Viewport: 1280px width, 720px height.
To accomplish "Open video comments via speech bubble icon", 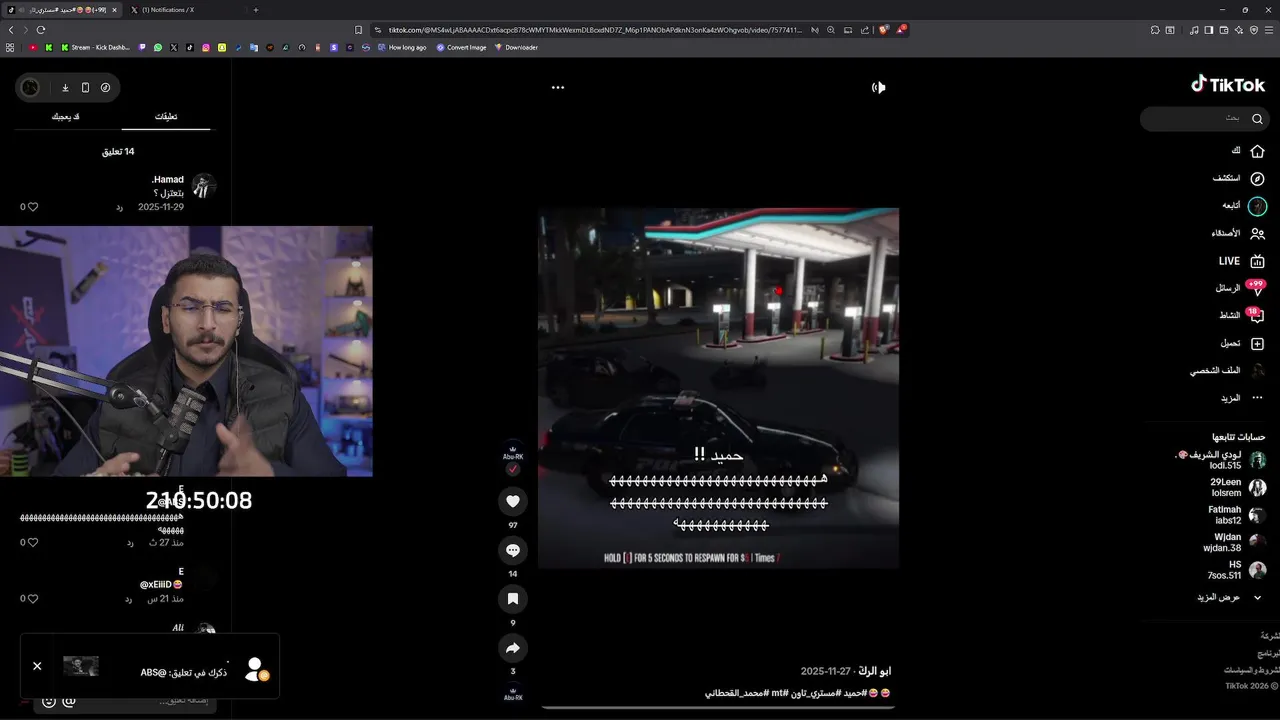I will [x=513, y=550].
